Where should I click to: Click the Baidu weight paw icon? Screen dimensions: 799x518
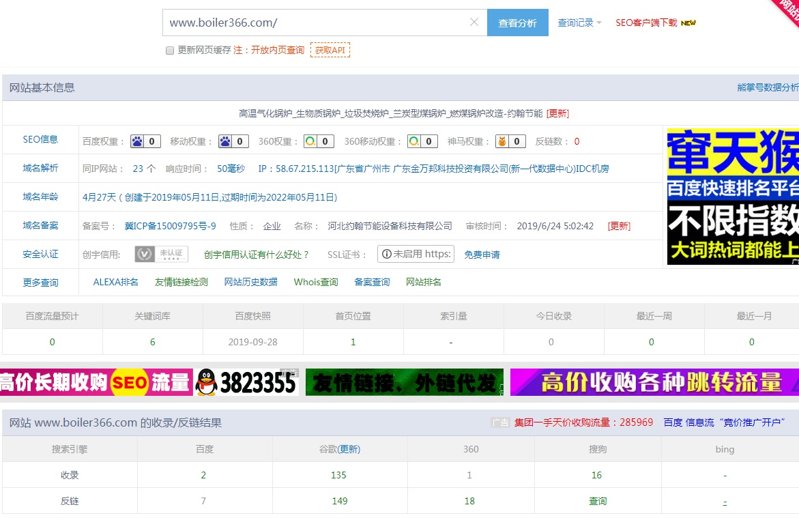pos(137,141)
